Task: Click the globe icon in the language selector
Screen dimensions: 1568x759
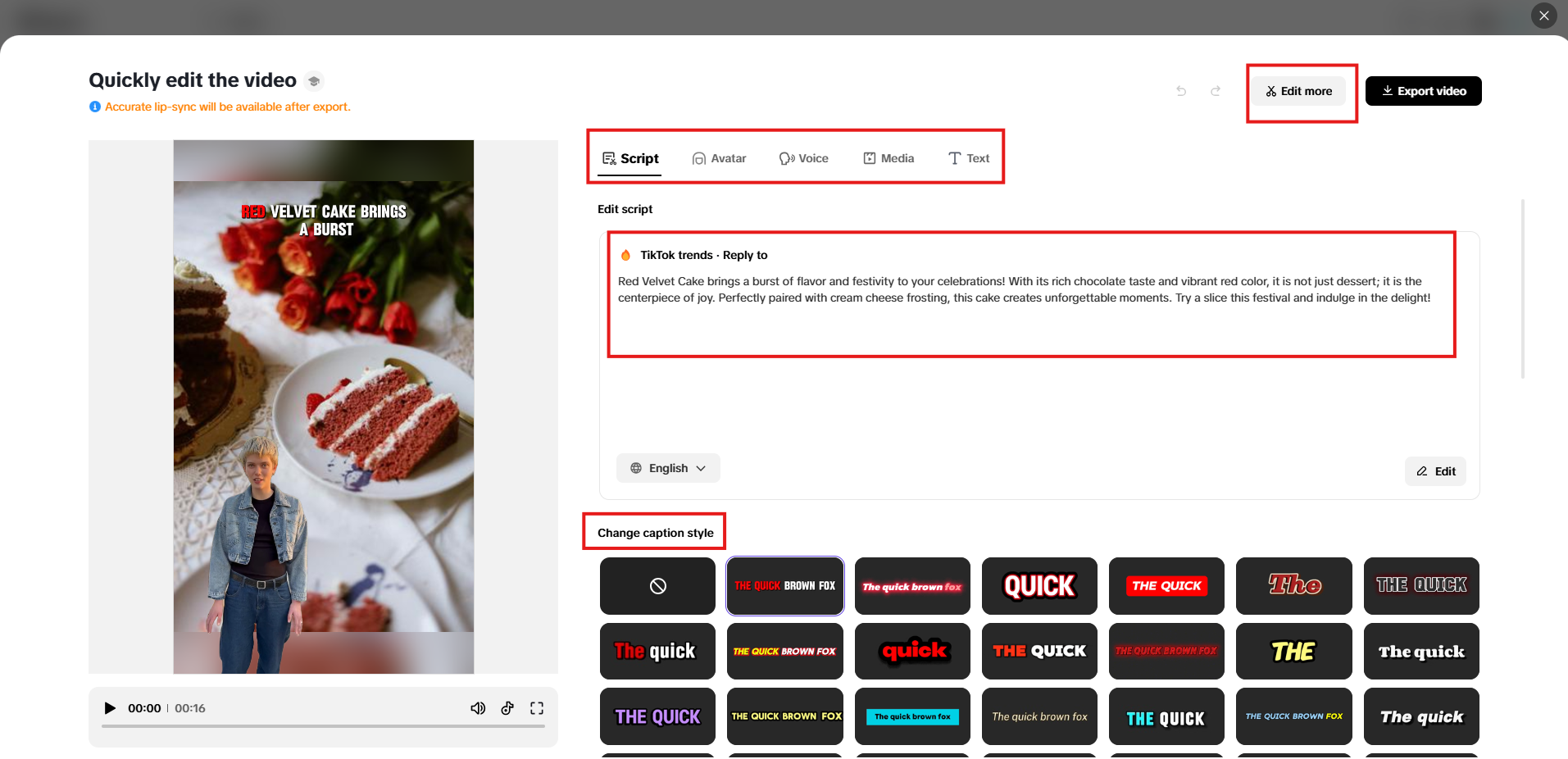Action: [636, 467]
